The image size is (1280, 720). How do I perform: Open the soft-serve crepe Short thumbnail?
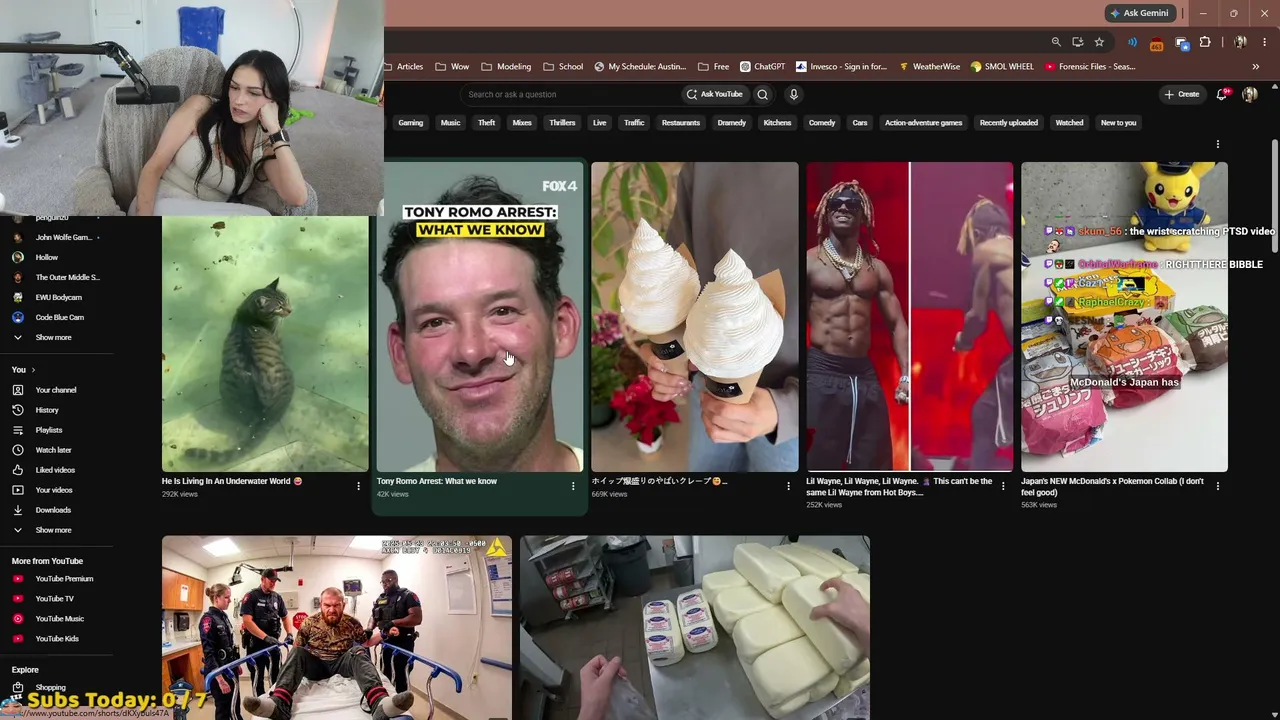(x=695, y=317)
